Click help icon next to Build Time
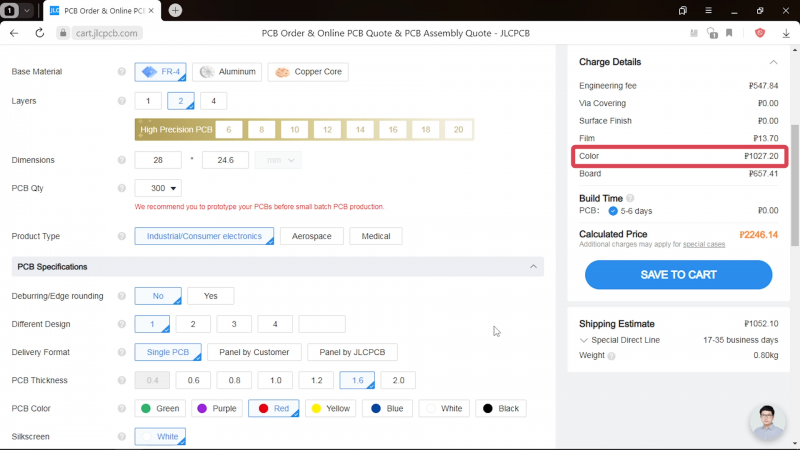The height and width of the screenshot is (450, 800). 630,198
